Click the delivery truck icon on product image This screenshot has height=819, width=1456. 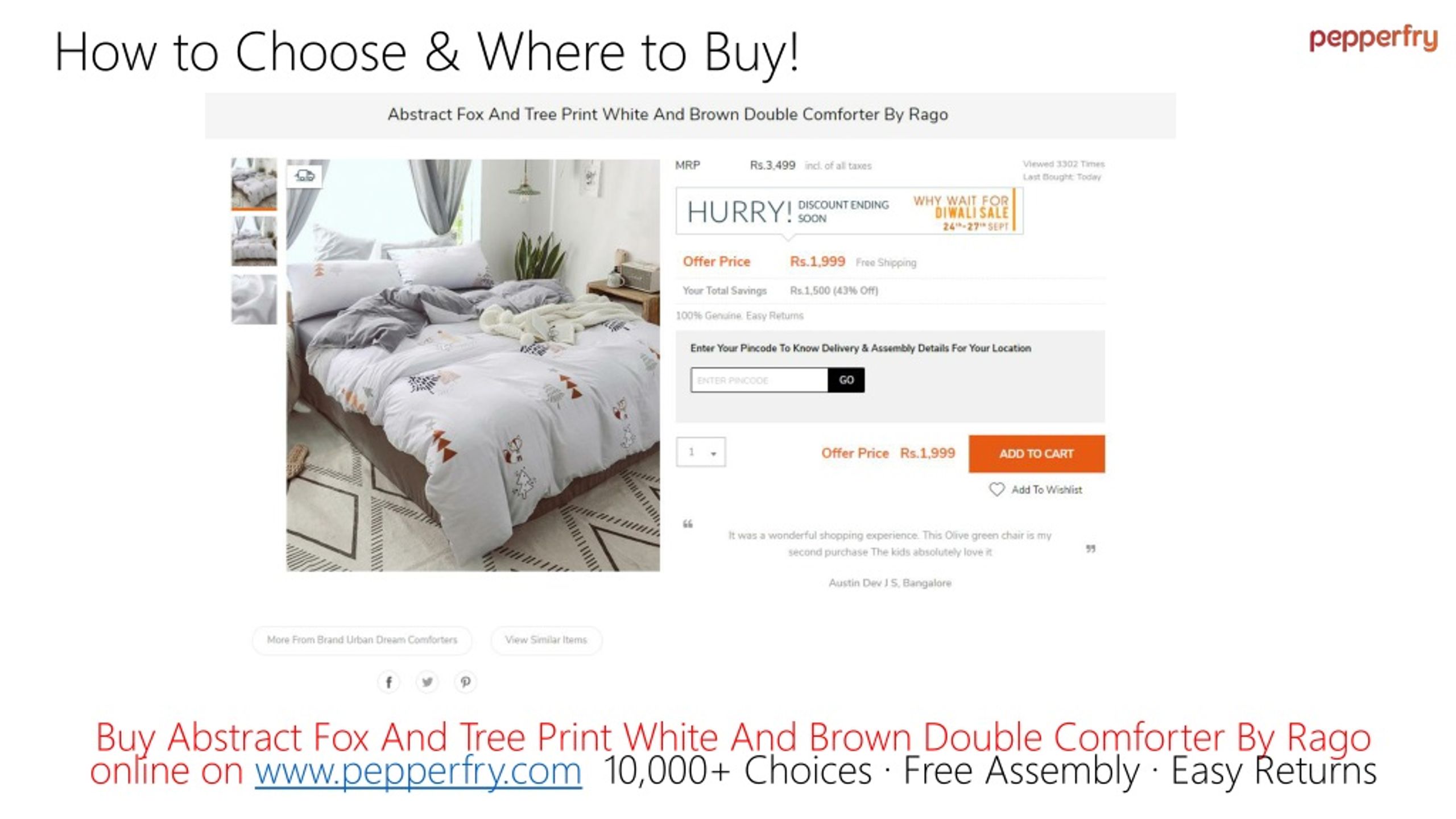305,176
